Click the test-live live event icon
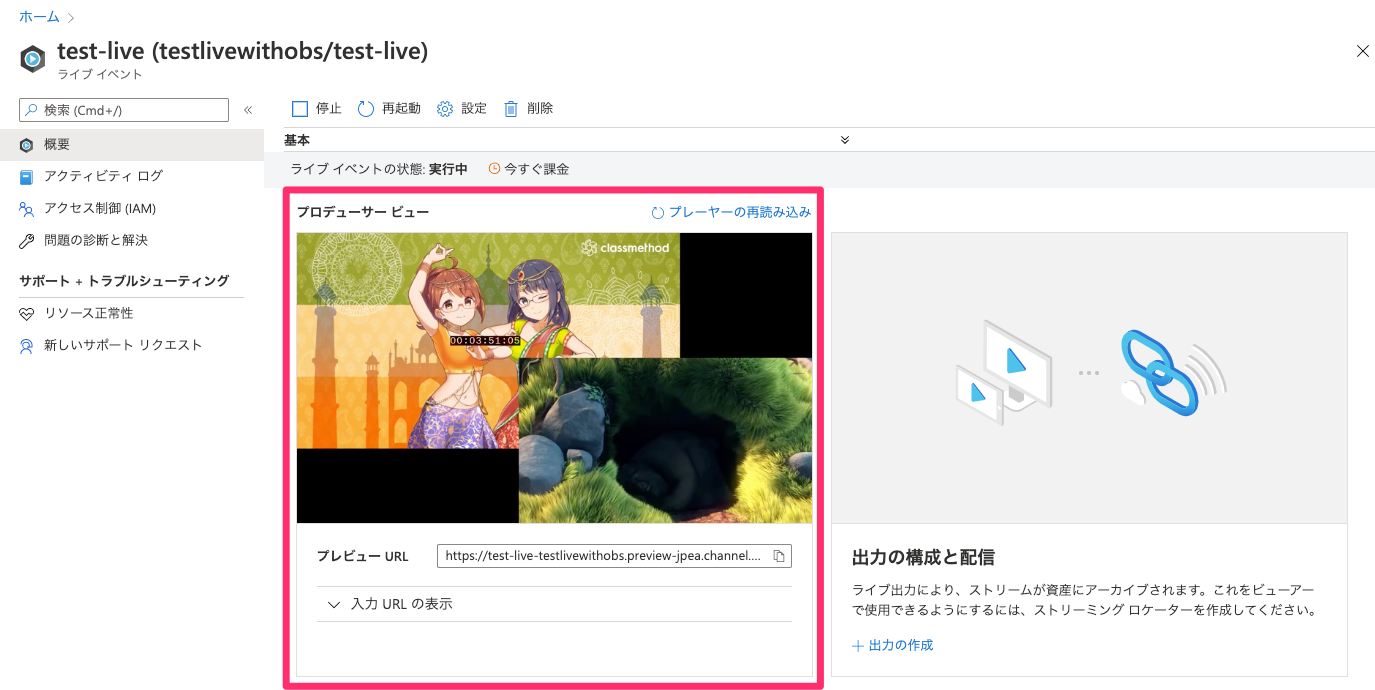 click(33, 59)
